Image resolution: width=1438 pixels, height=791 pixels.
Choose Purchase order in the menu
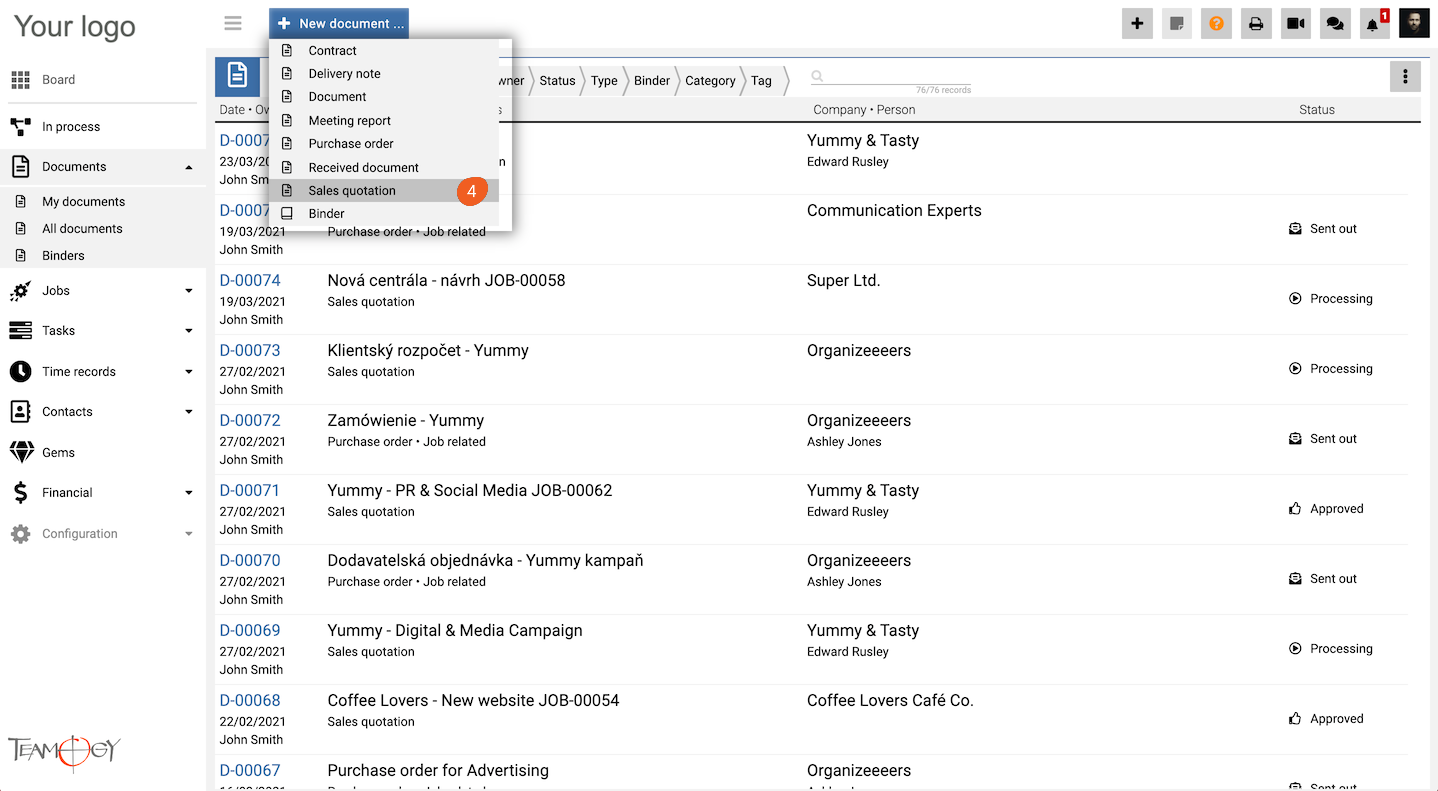tap(351, 144)
